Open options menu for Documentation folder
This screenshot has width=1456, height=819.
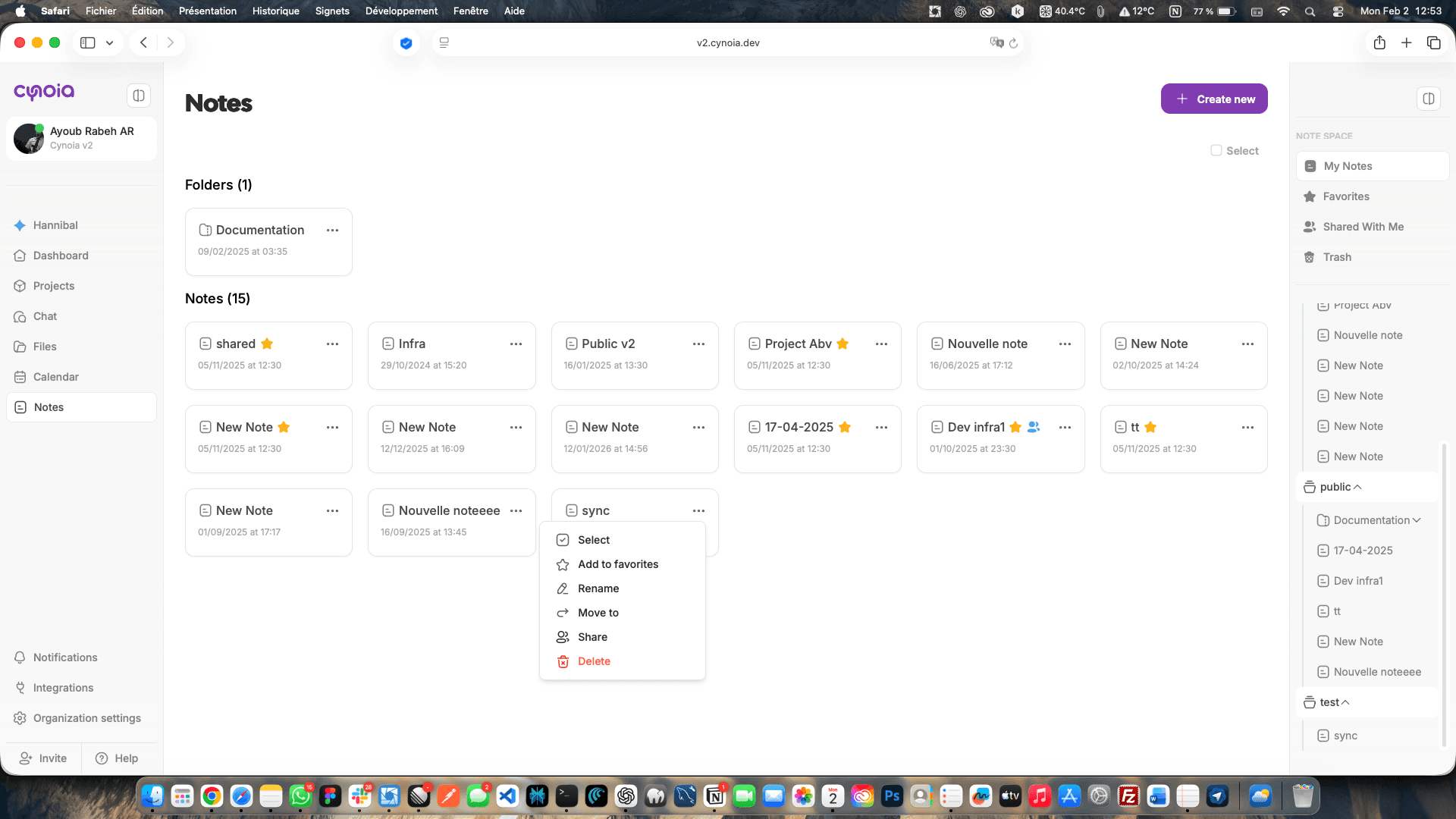(332, 230)
